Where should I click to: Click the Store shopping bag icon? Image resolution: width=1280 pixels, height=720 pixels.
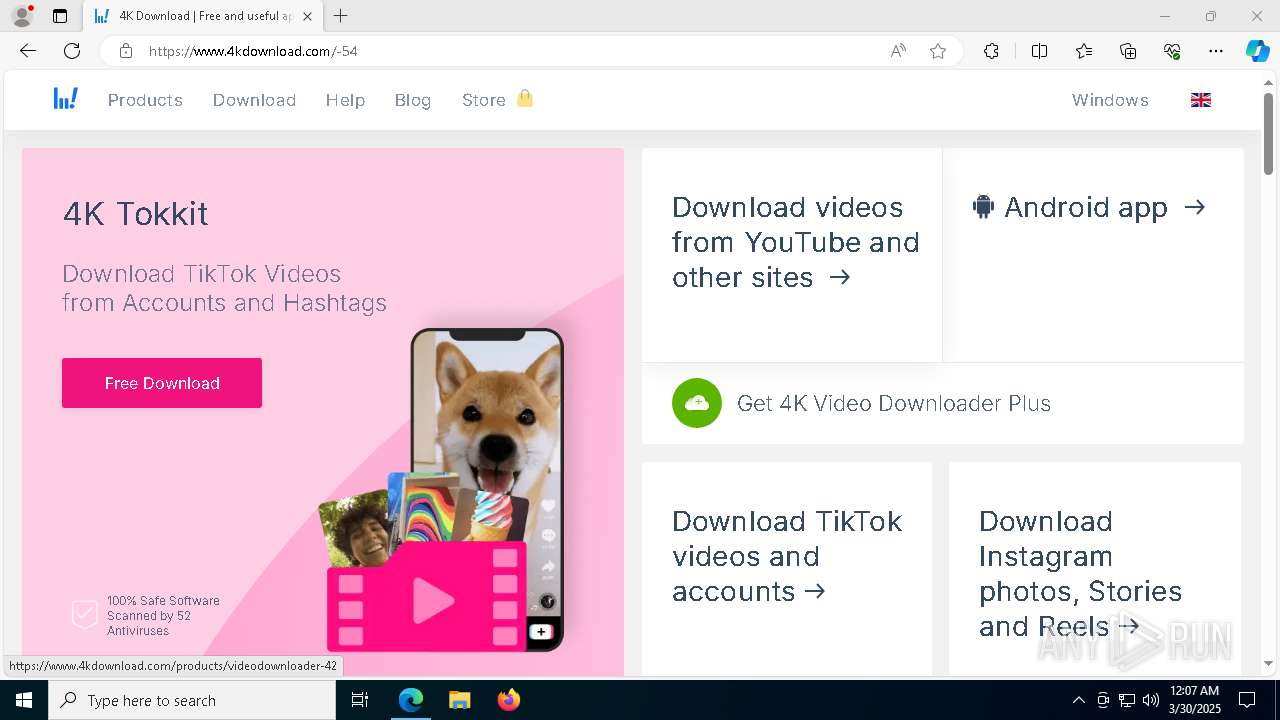tap(525, 98)
